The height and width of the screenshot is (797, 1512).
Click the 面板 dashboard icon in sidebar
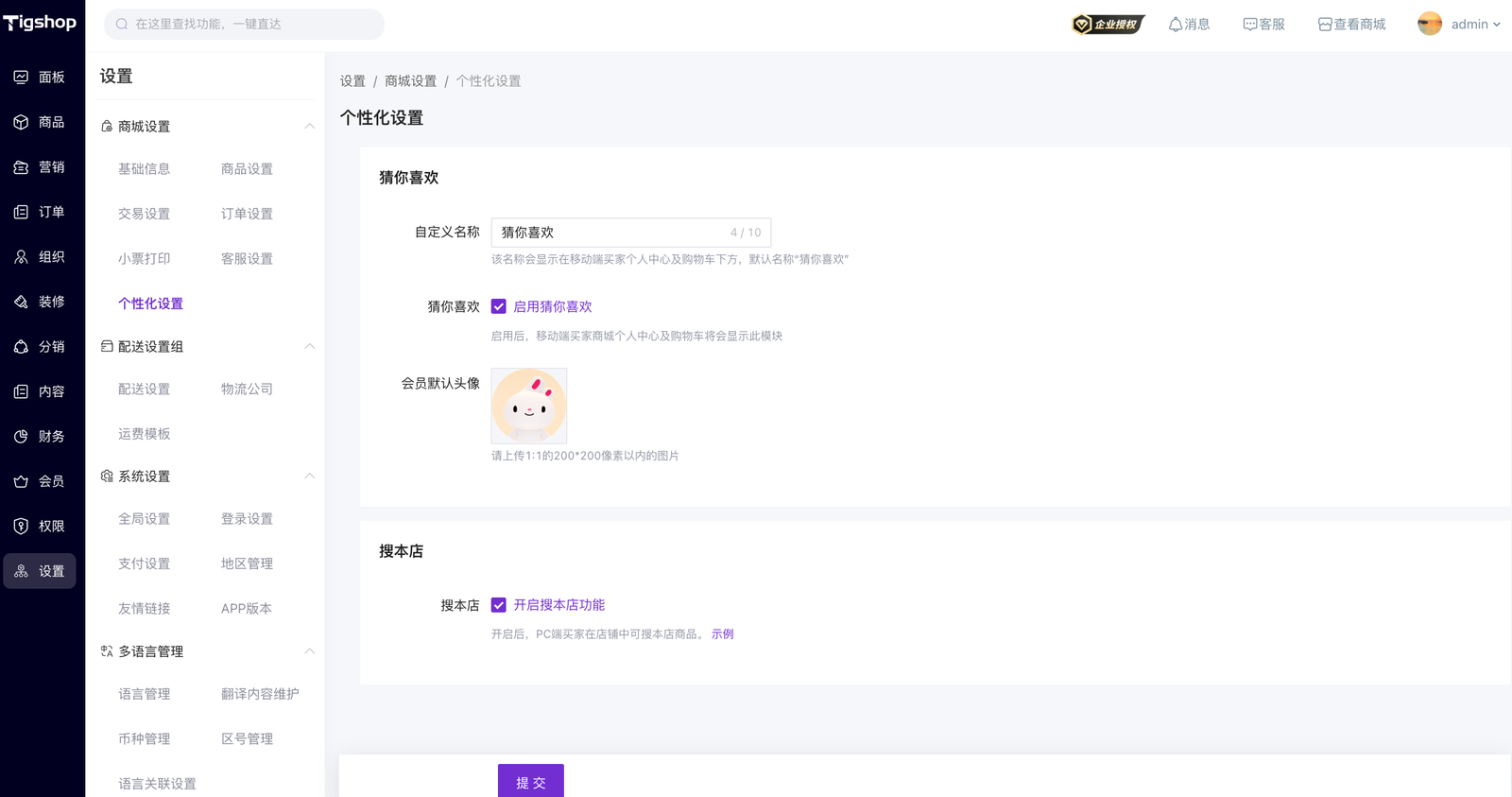pyautogui.click(x=21, y=78)
